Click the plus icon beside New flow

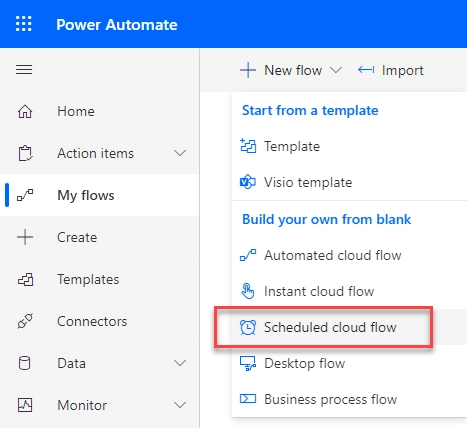(248, 70)
